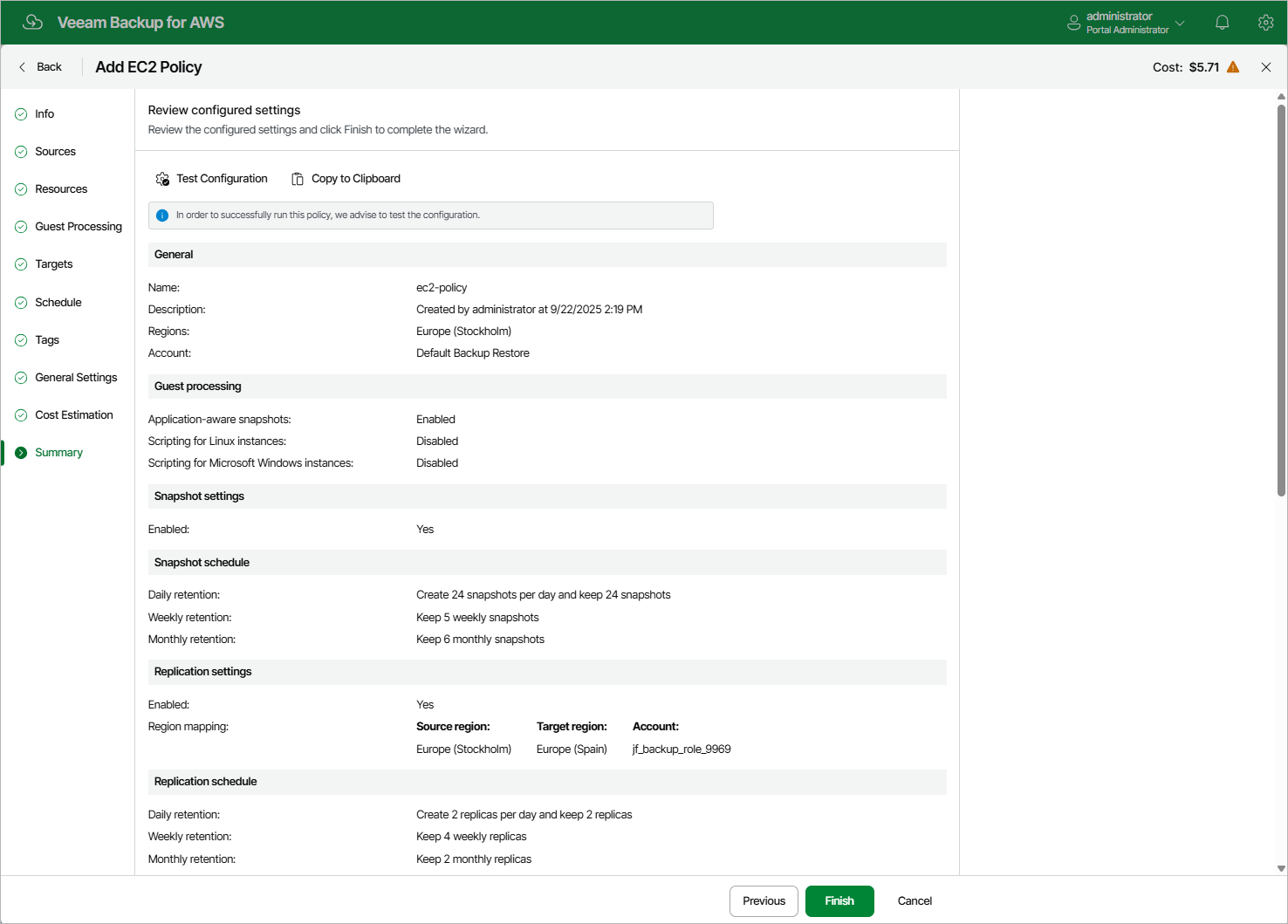Switch to the Guest Processing step
Viewport: 1288px width, 924px height.
79,227
